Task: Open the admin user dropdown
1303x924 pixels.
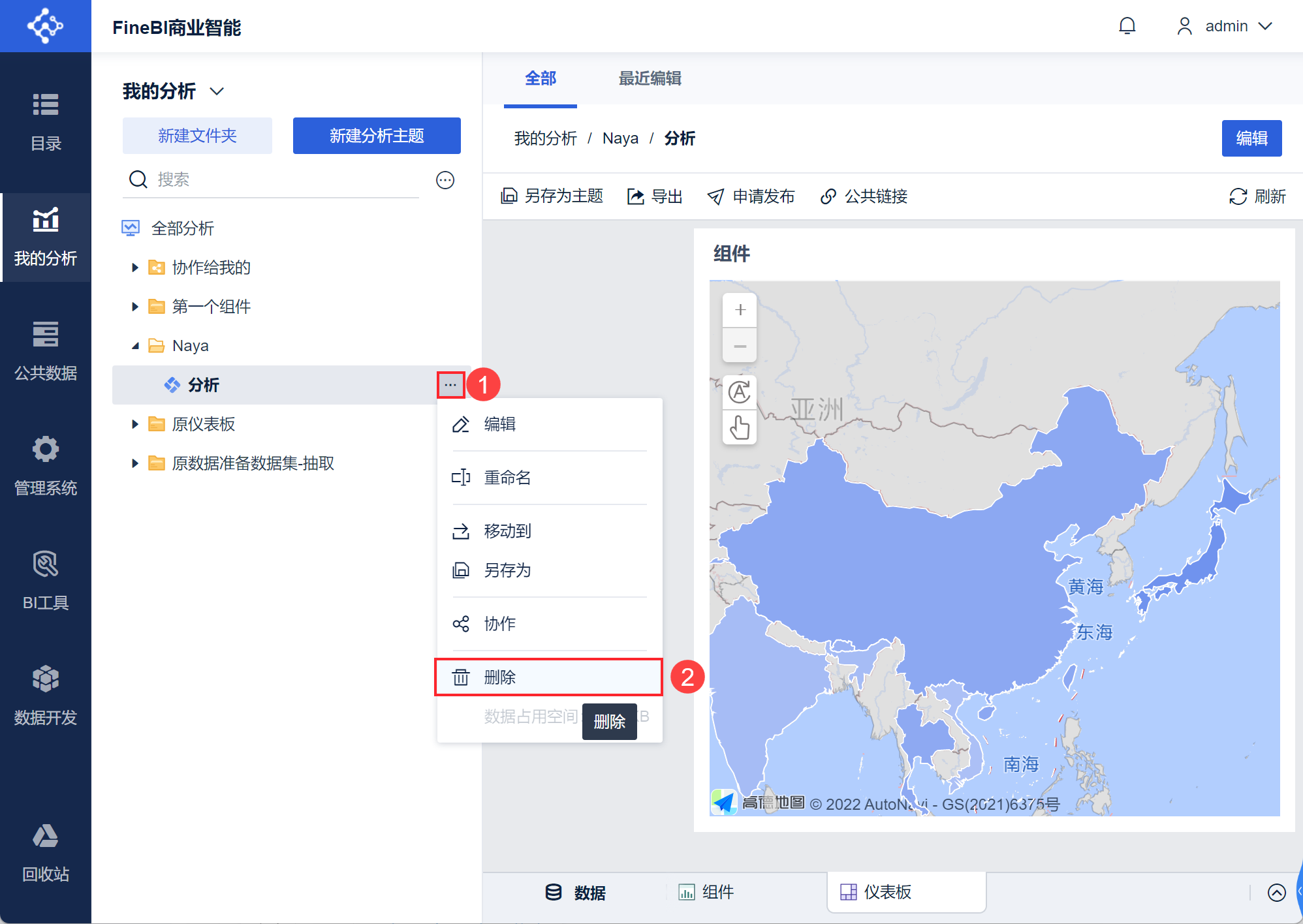Action: coord(1225,26)
